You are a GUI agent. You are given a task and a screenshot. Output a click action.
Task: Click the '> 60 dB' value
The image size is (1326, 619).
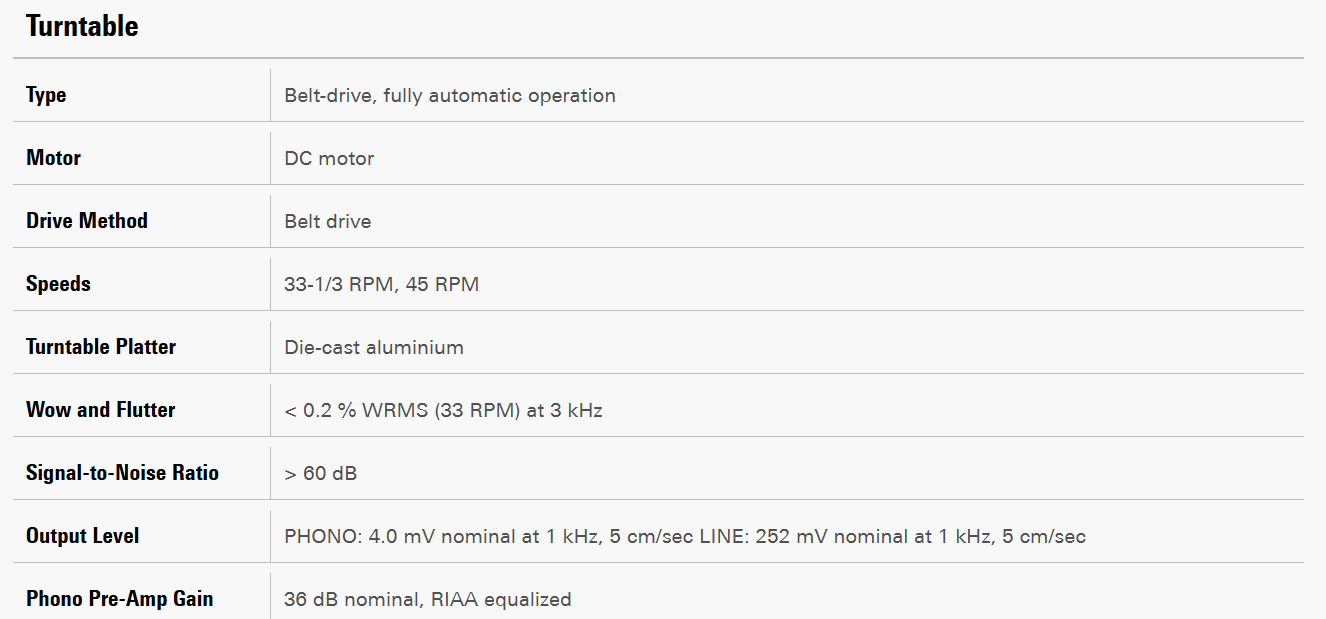[x=320, y=474]
